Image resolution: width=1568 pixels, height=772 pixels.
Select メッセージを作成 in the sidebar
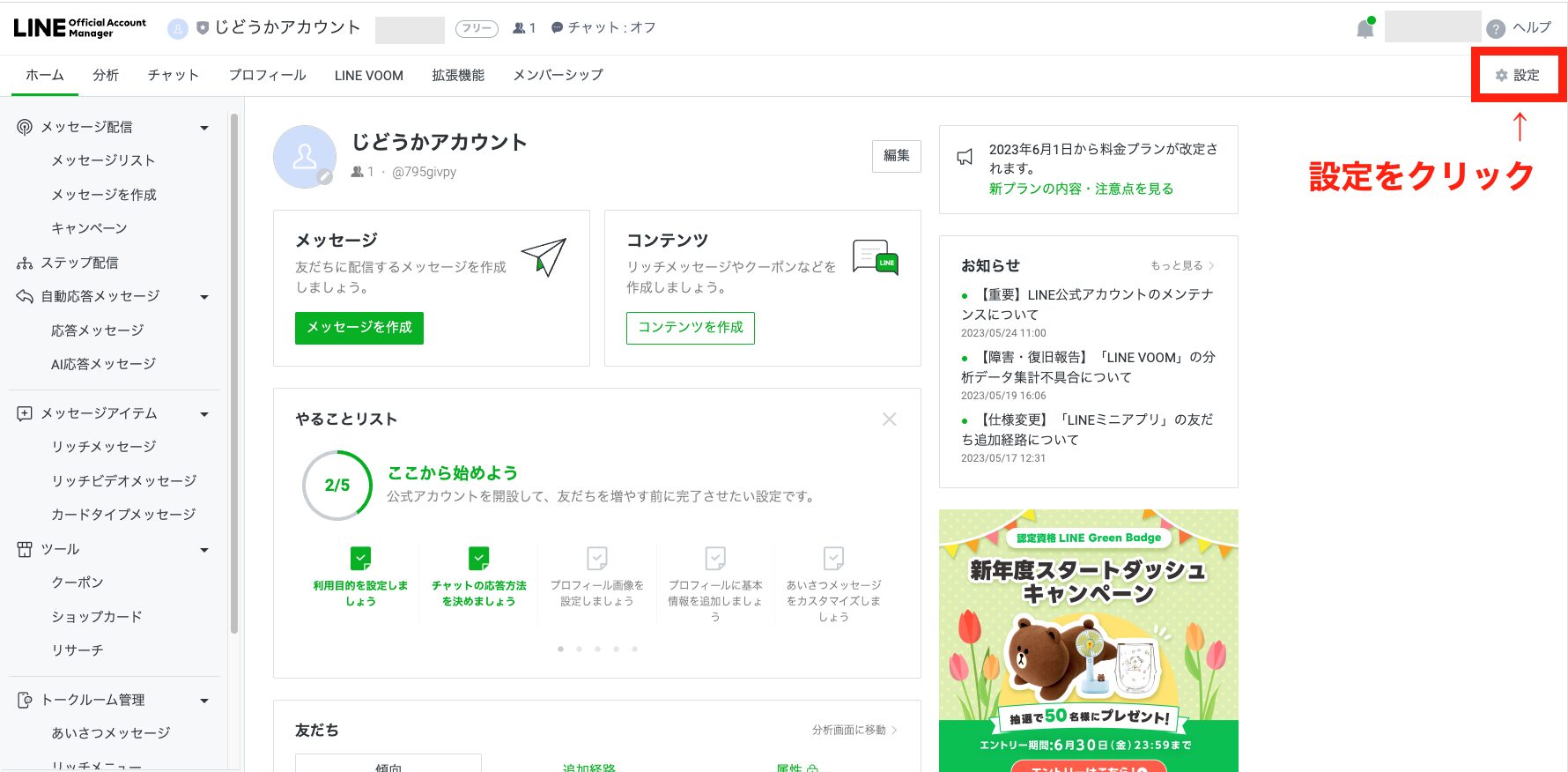[104, 195]
